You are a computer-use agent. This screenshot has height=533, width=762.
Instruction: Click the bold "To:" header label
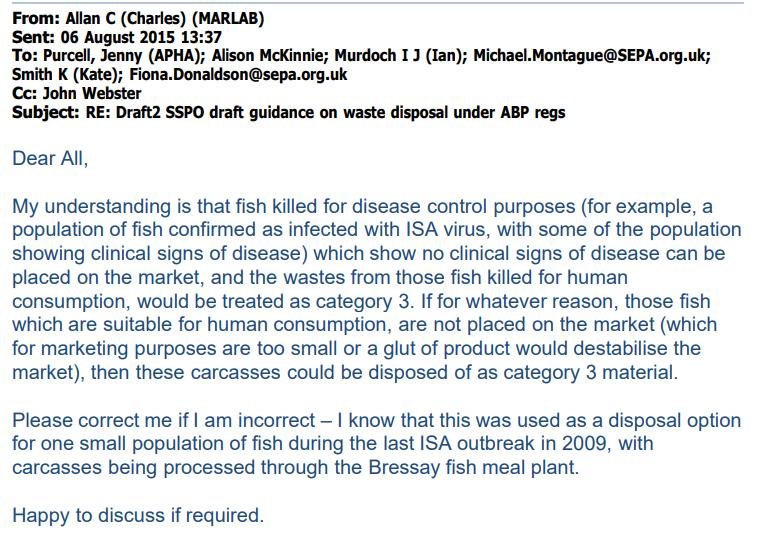[x=23, y=56]
